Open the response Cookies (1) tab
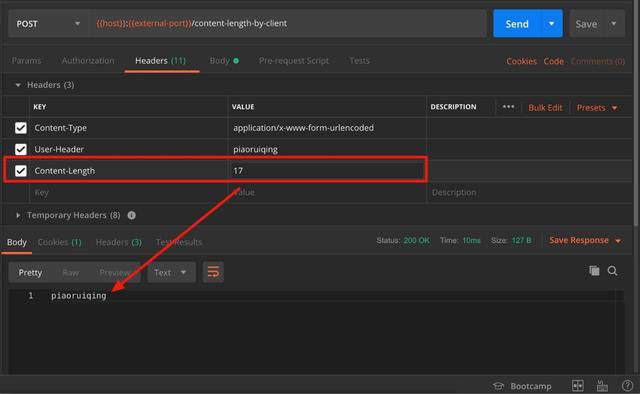640x394 pixels. (x=60, y=242)
